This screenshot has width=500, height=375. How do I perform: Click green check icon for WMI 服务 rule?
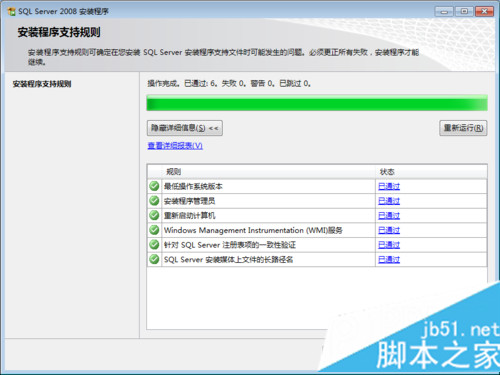pyautogui.click(x=154, y=230)
